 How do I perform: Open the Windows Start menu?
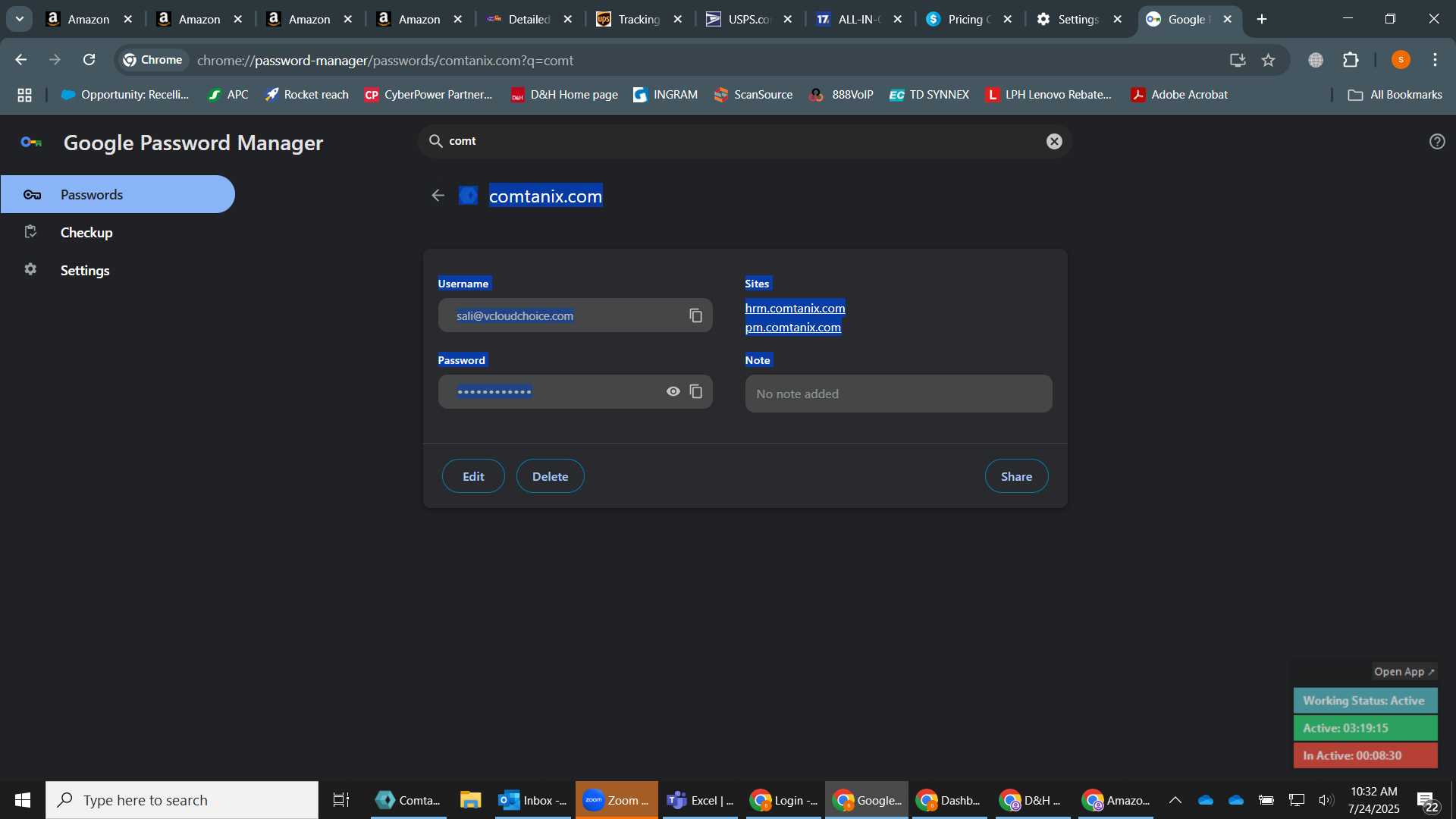(23, 800)
